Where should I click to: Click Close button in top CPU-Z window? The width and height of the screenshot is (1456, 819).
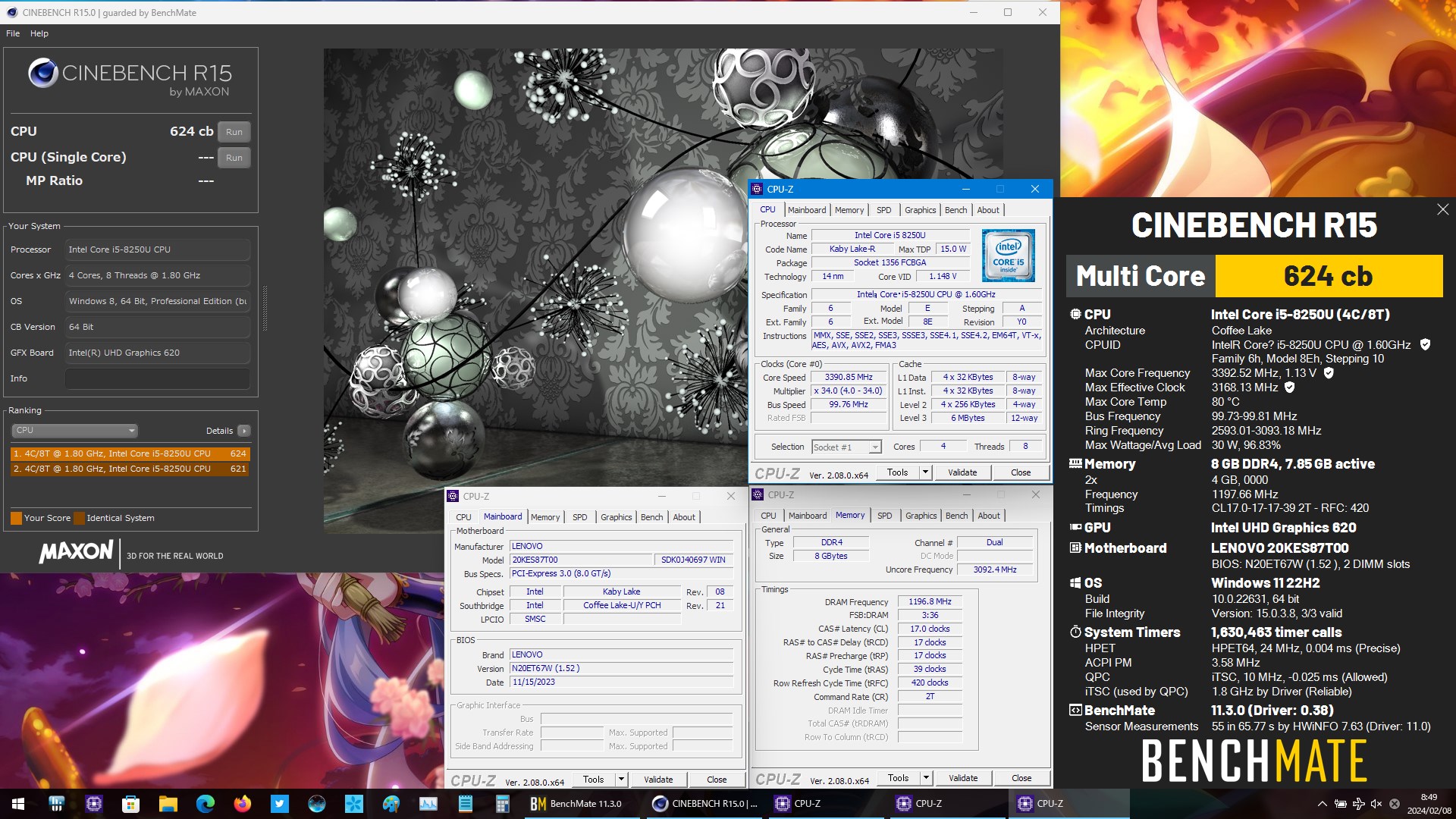(x=1021, y=472)
